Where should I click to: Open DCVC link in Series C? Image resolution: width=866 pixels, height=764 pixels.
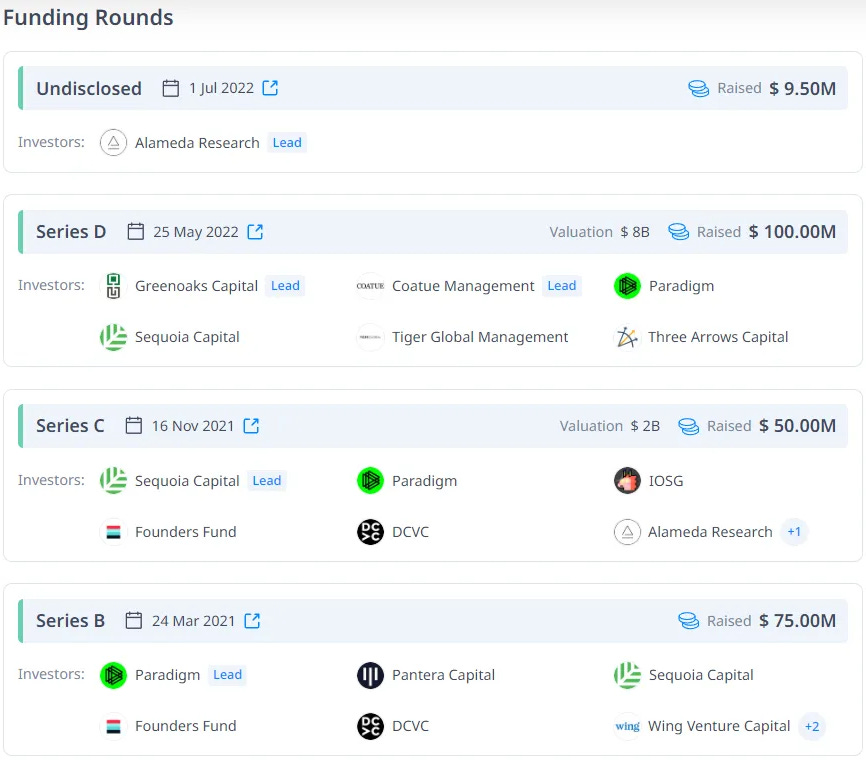pyautogui.click(x=410, y=532)
